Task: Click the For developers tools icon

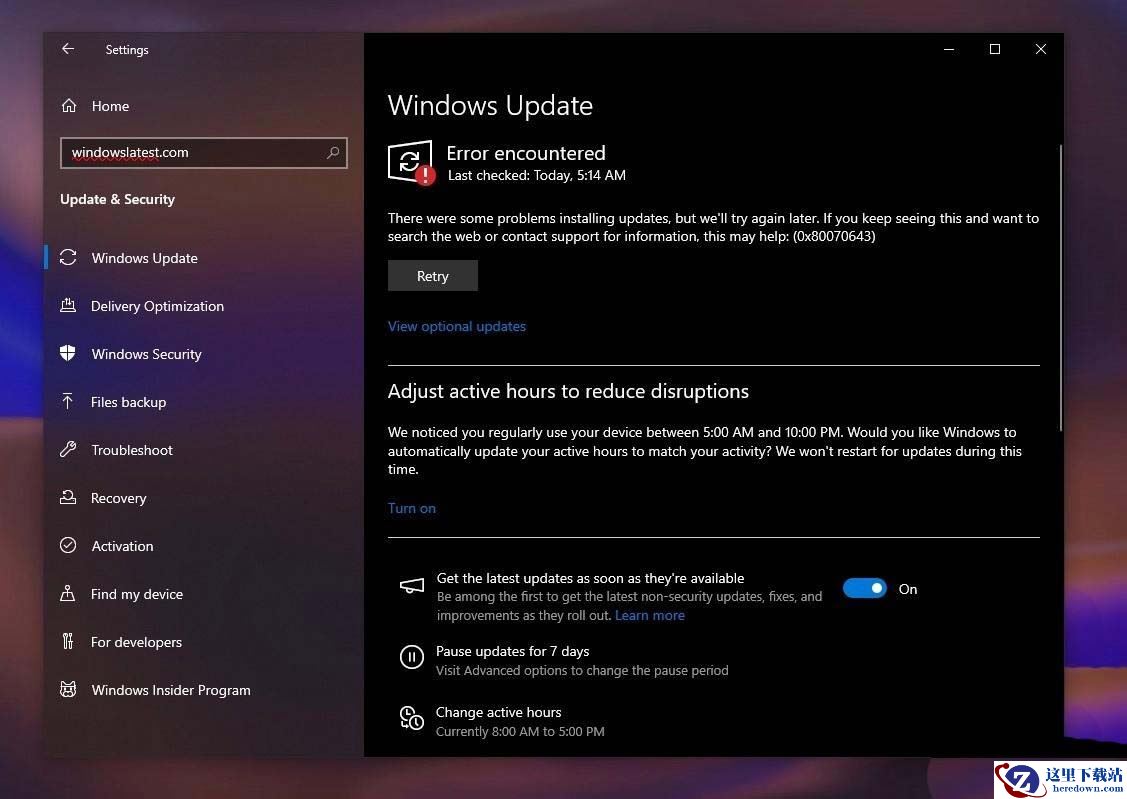Action: click(68, 641)
